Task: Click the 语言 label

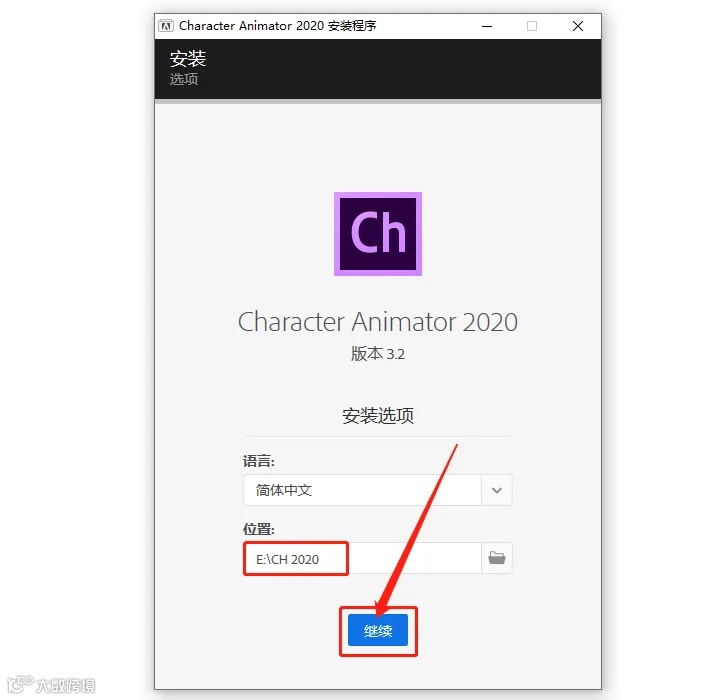Action: [259, 460]
